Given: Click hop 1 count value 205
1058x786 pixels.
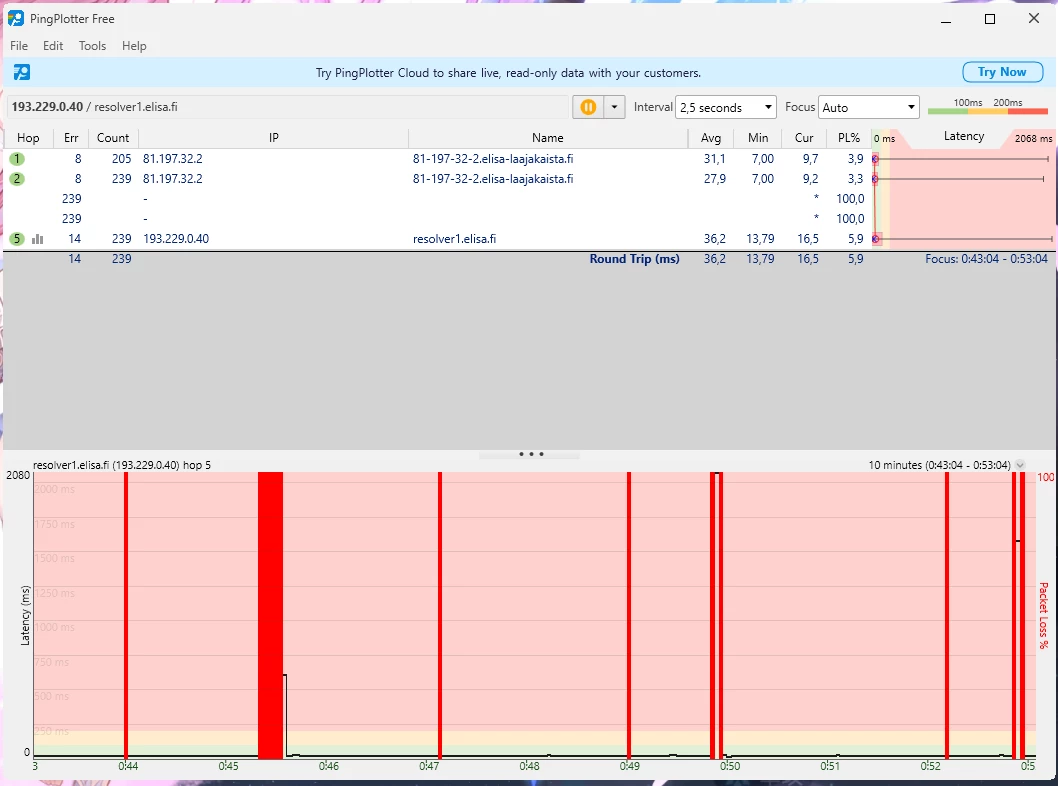Looking at the screenshot, I should [121, 159].
